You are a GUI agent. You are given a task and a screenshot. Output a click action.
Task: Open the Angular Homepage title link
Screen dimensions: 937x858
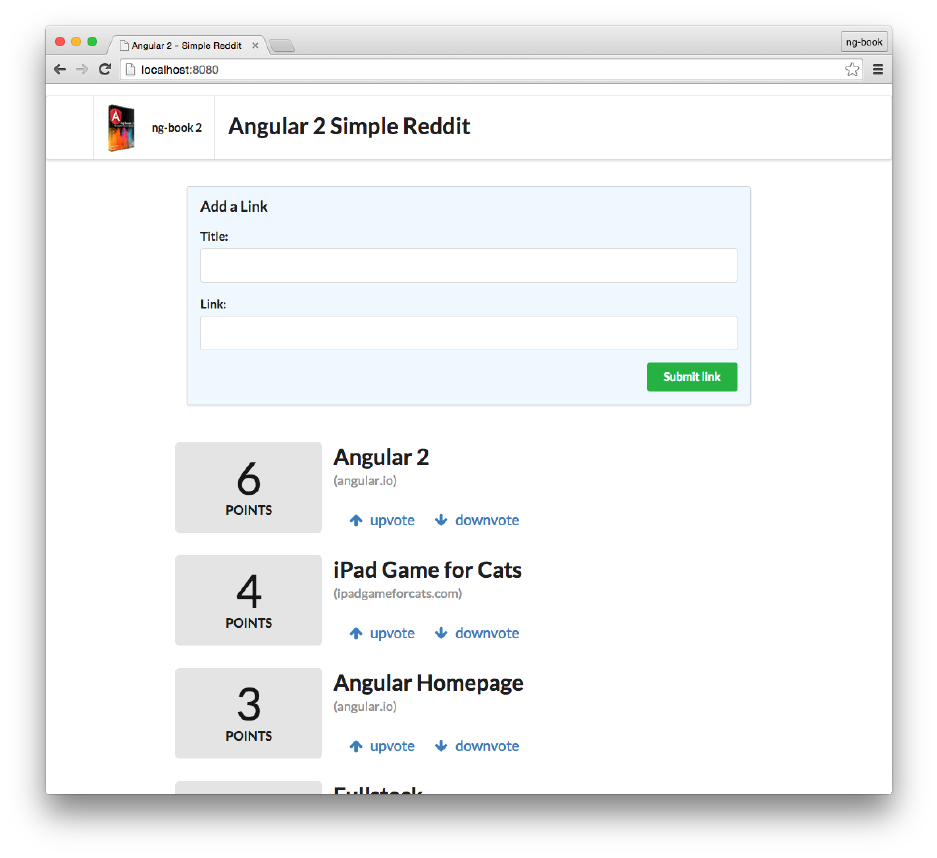tap(428, 683)
